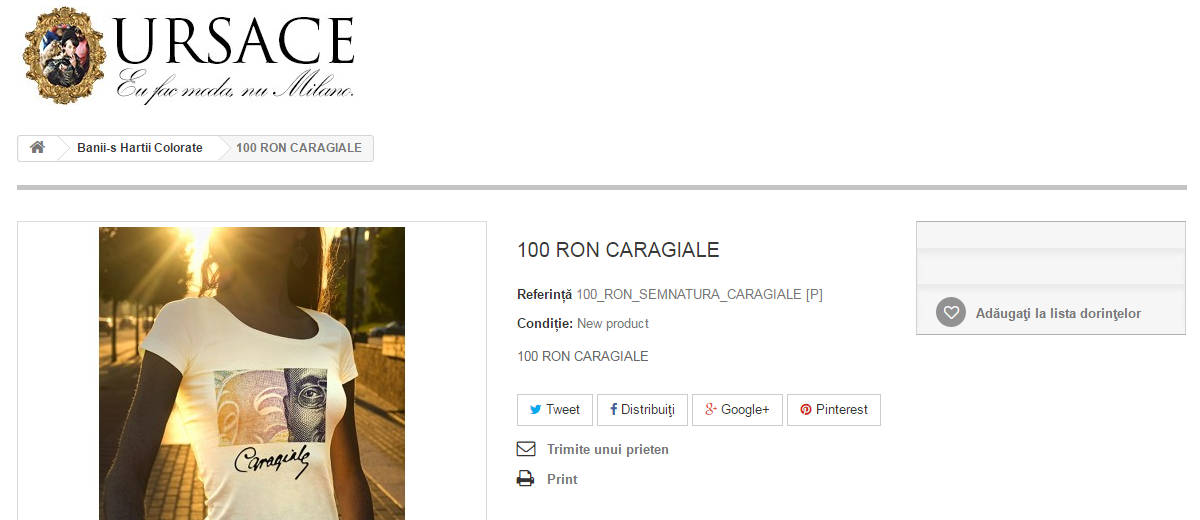Share the product via the Tweet button
Viewport: 1200px width, 520px height.
click(x=555, y=410)
